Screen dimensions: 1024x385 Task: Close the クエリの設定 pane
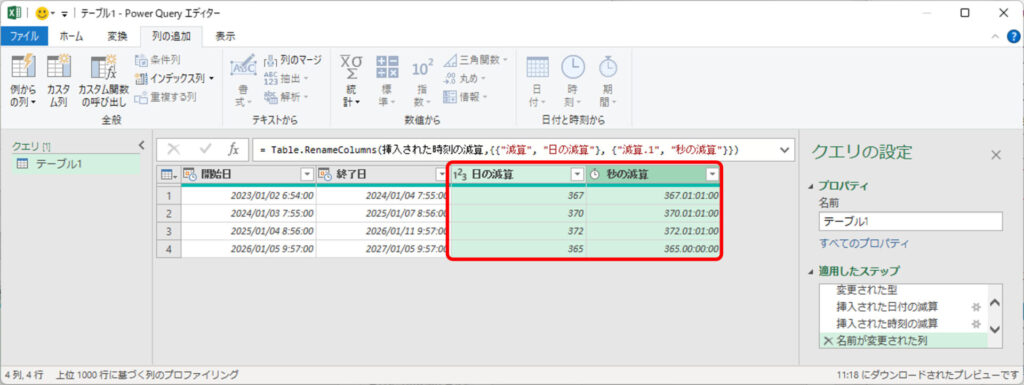[x=996, y=155]
